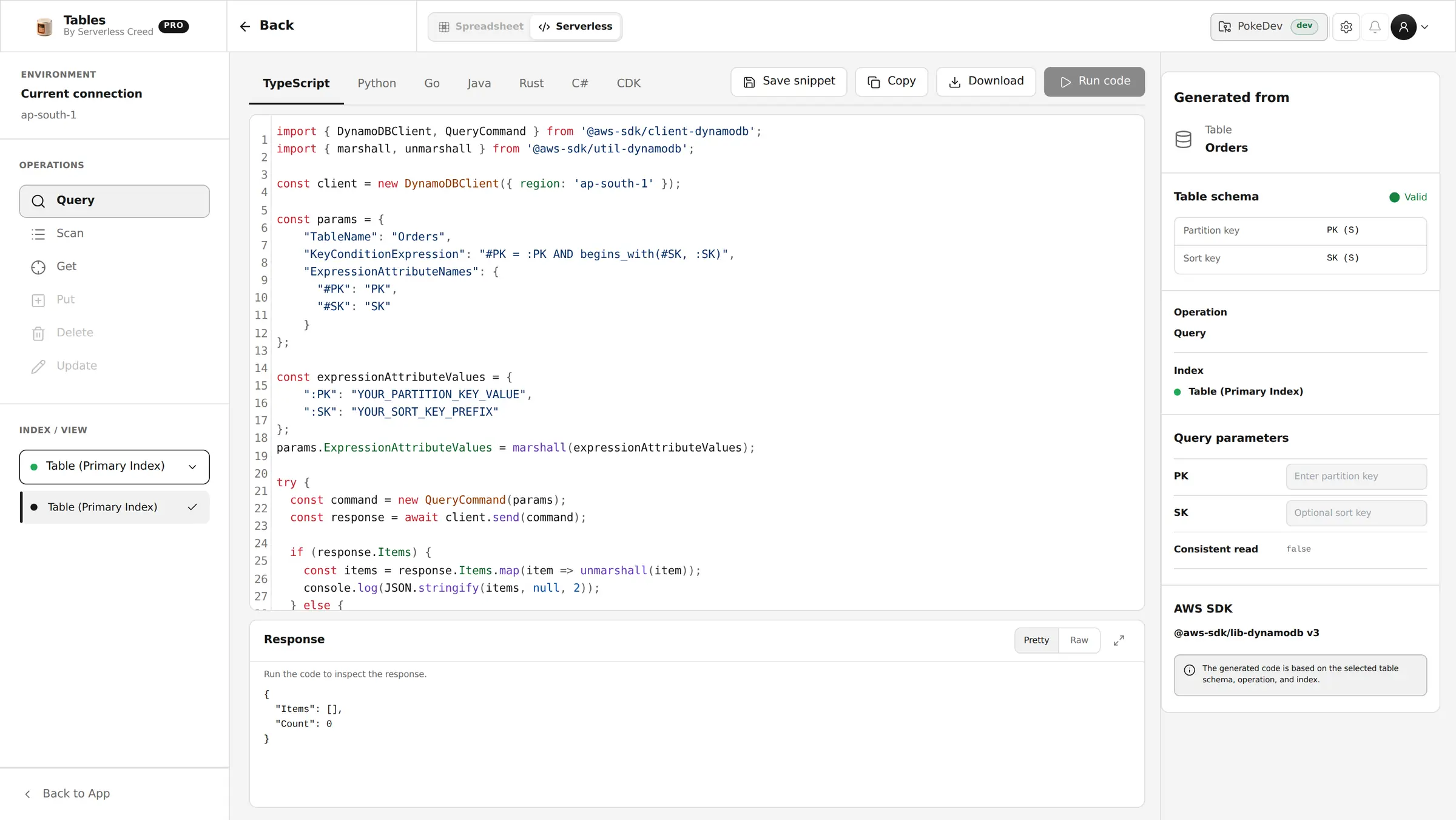Switch to Serverless view
1456x820 pixels.
coord(576,27)
